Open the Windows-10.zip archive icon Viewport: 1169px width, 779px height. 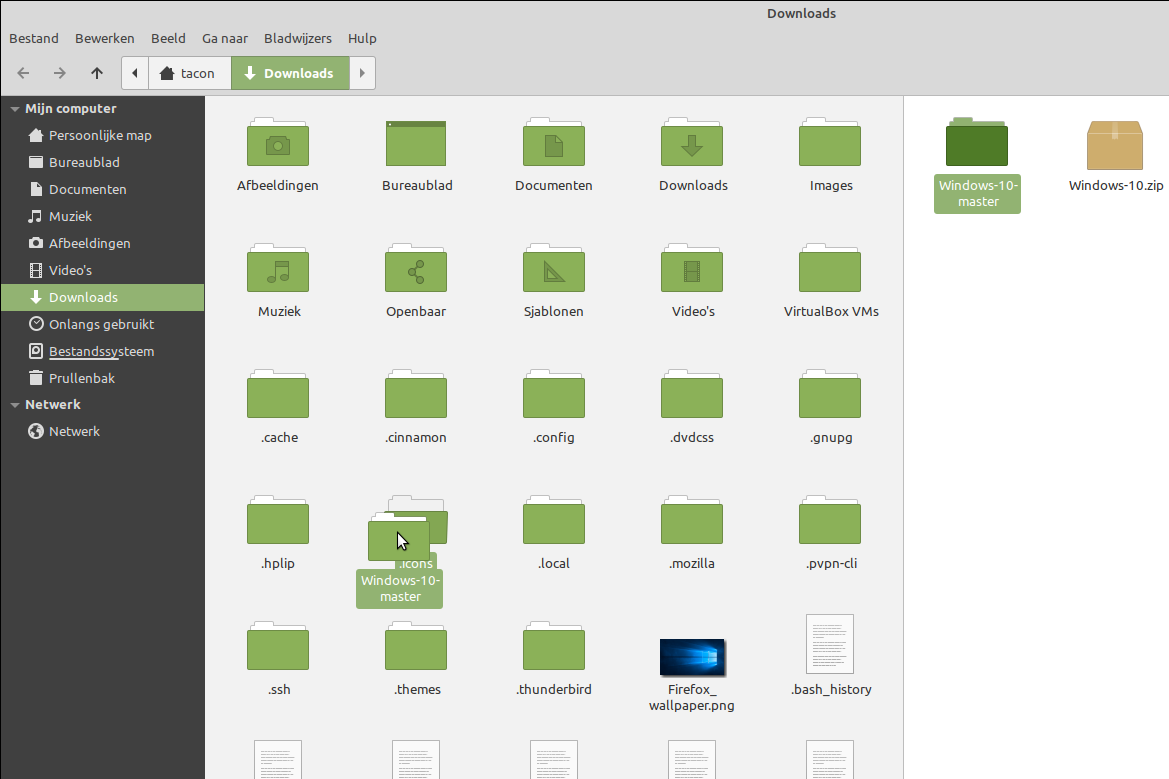pos(1115,146)
